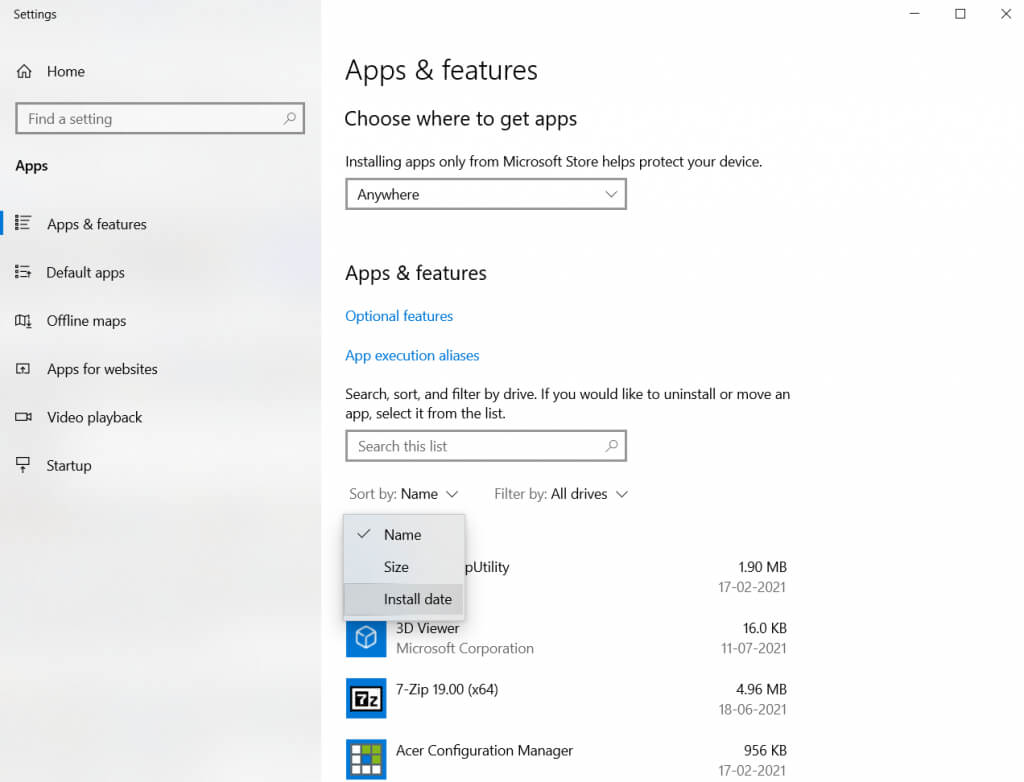Click the Home icon in sidebar
Viewport: 1024px width, 782px height.
24,72
